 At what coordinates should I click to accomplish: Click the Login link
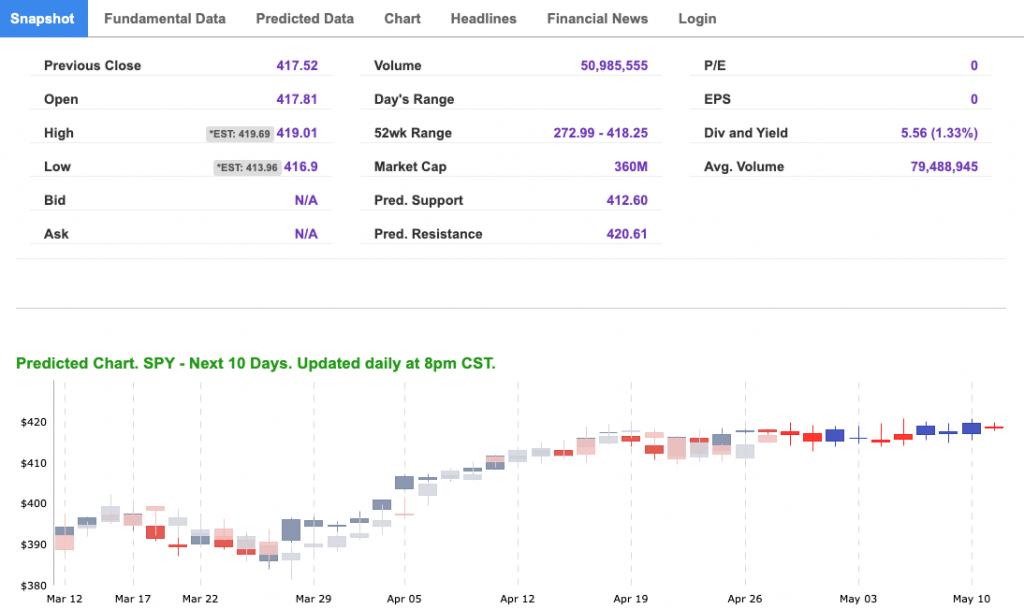(x=697, y=18)
